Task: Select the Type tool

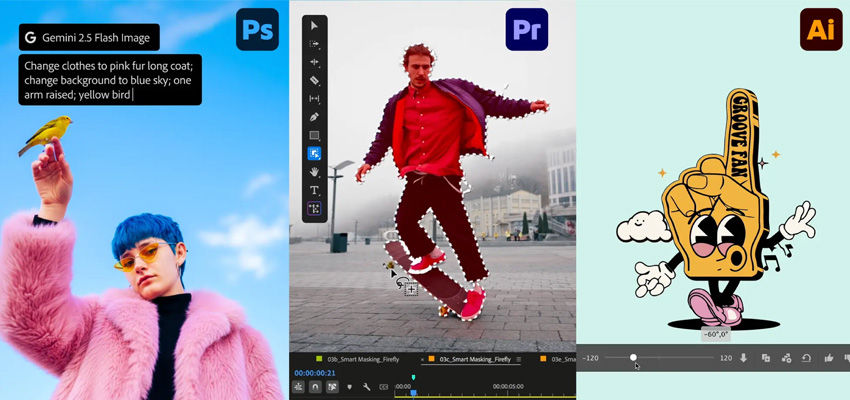Action: [314, 190]
